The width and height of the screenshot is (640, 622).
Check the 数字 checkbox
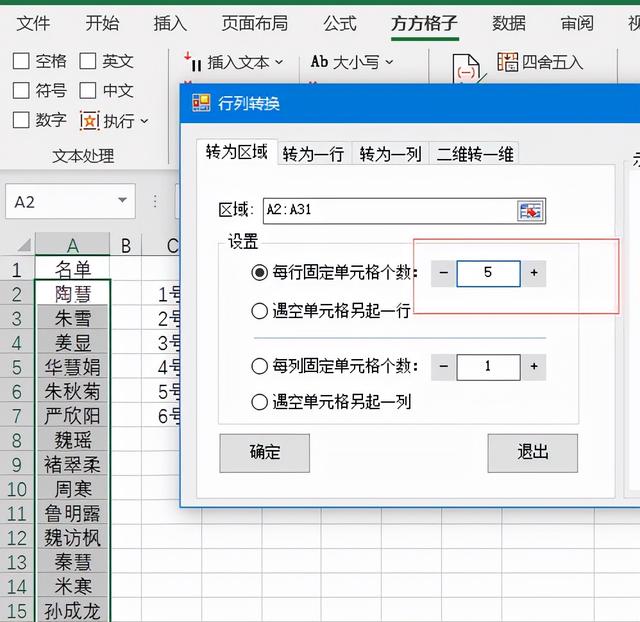pos(21,121)
